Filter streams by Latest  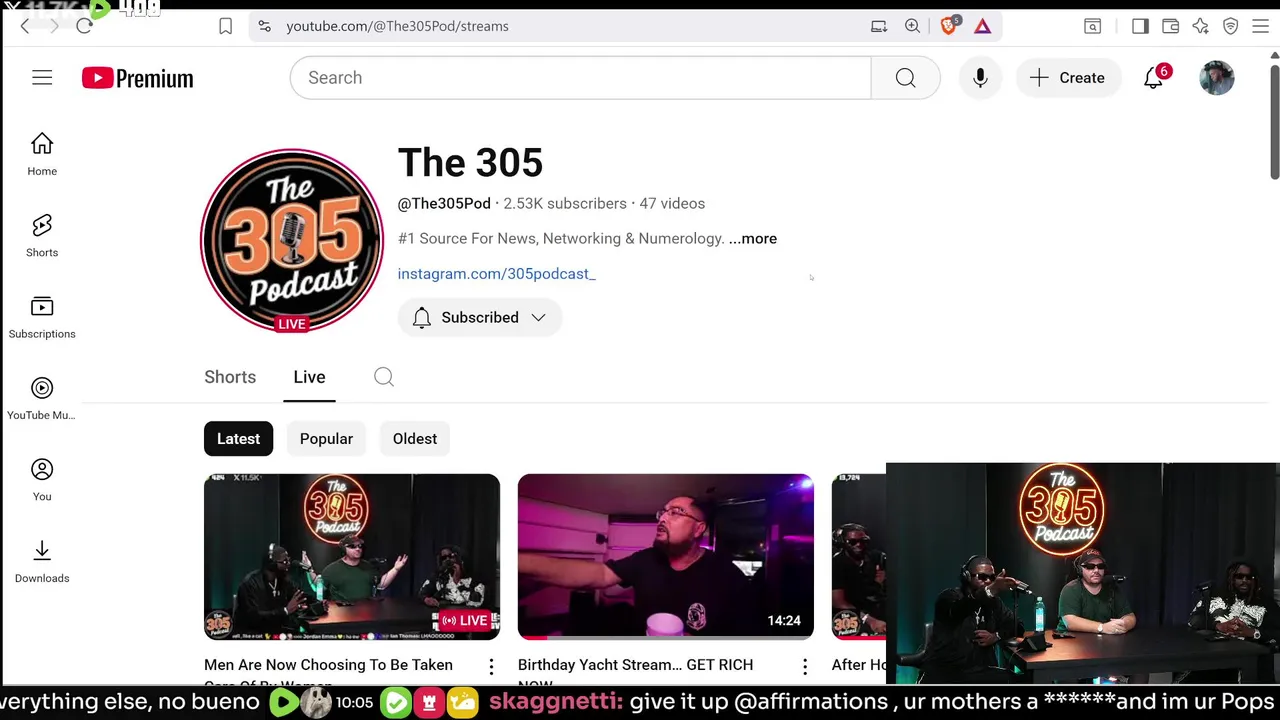[238, 439]
